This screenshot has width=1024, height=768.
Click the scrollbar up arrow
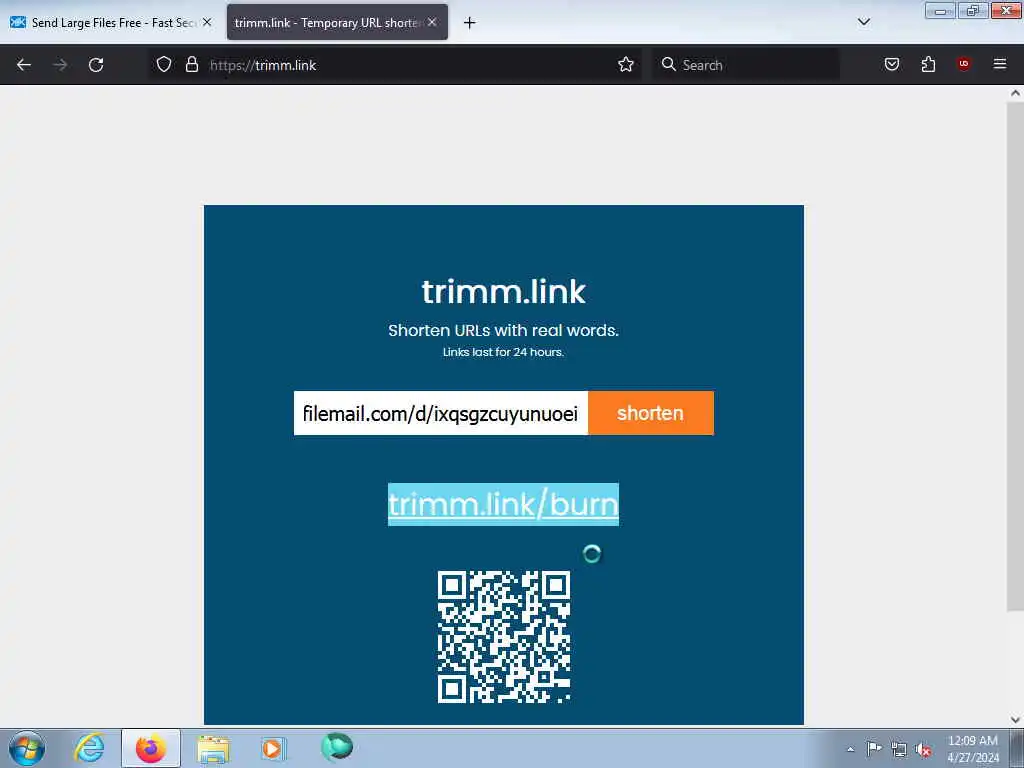(1015, 93)
